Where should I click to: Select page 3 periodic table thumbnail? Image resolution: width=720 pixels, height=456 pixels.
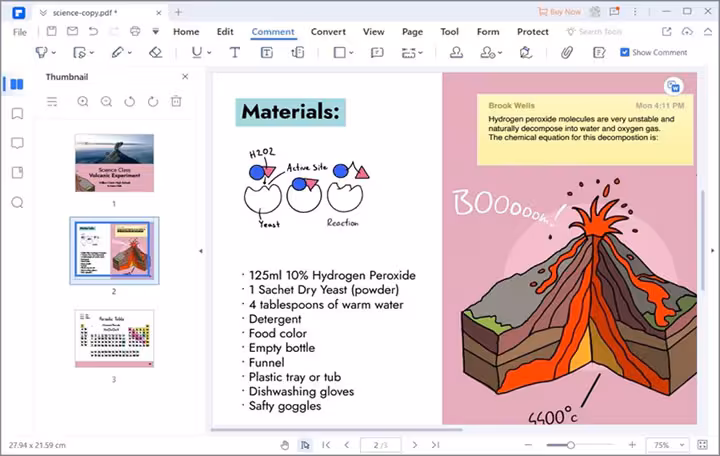[x=114, y=338]
